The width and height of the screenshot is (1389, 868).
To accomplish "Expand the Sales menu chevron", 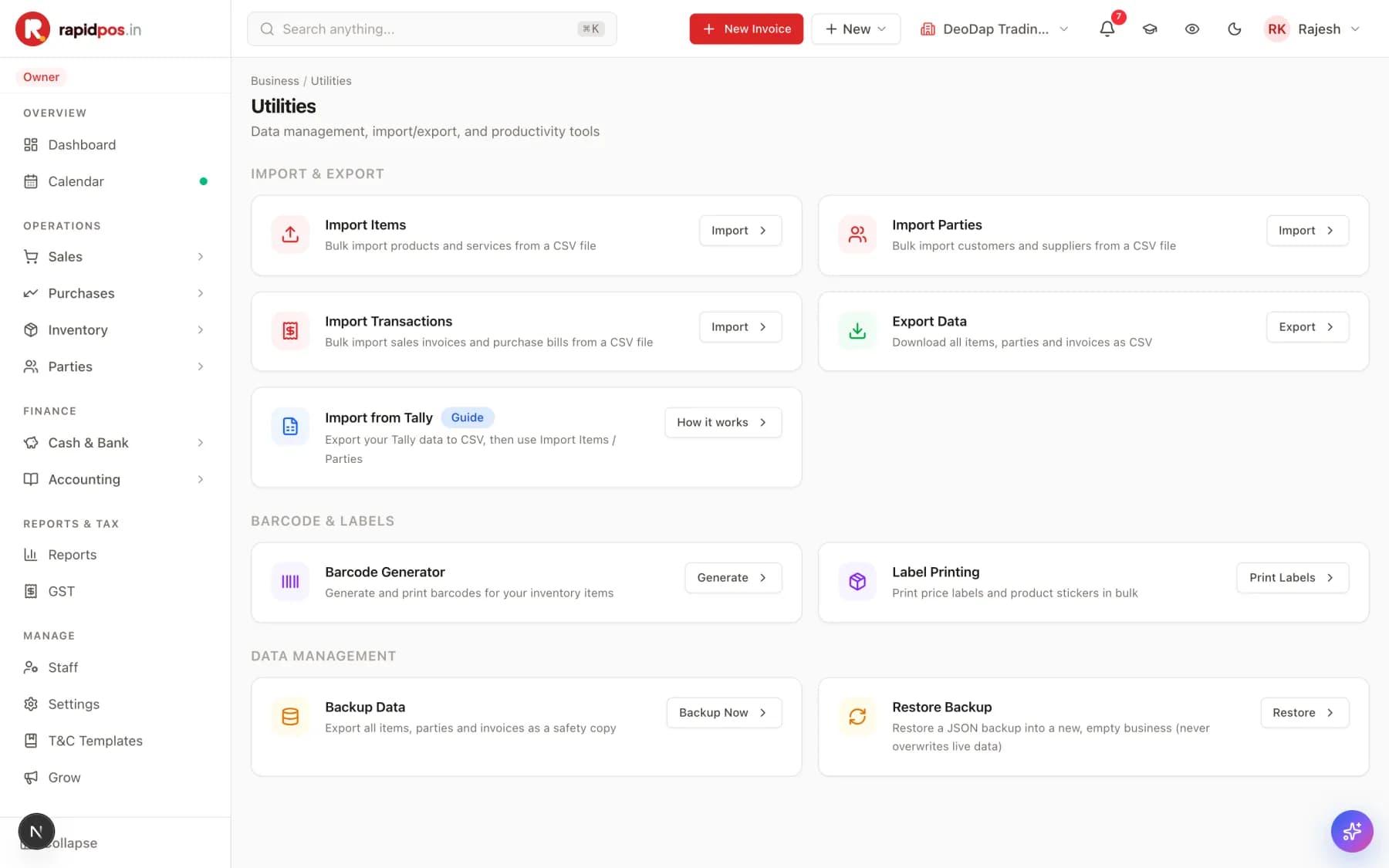I will (x=201, y=257).
